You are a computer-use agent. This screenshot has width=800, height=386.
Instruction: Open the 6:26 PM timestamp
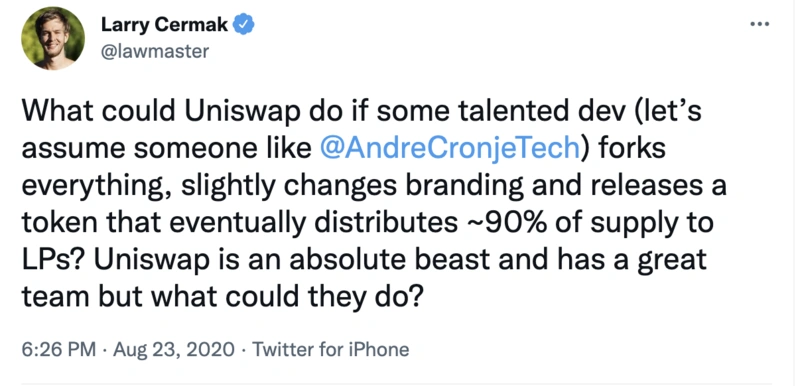pyautogui.click(x=58, y=349)
